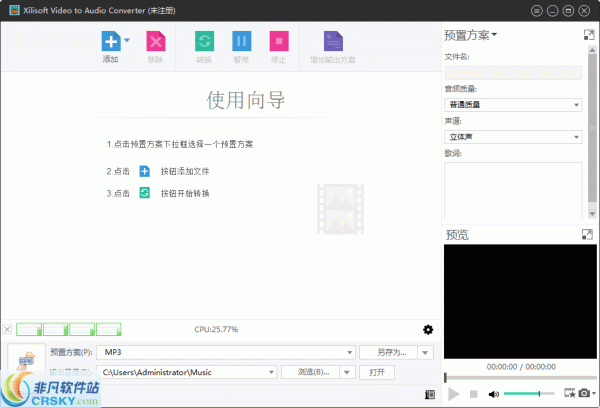Screen dimensions: 600x408
Task: Click the green convert icon in wizard step 3
Action: pos(144,193)
